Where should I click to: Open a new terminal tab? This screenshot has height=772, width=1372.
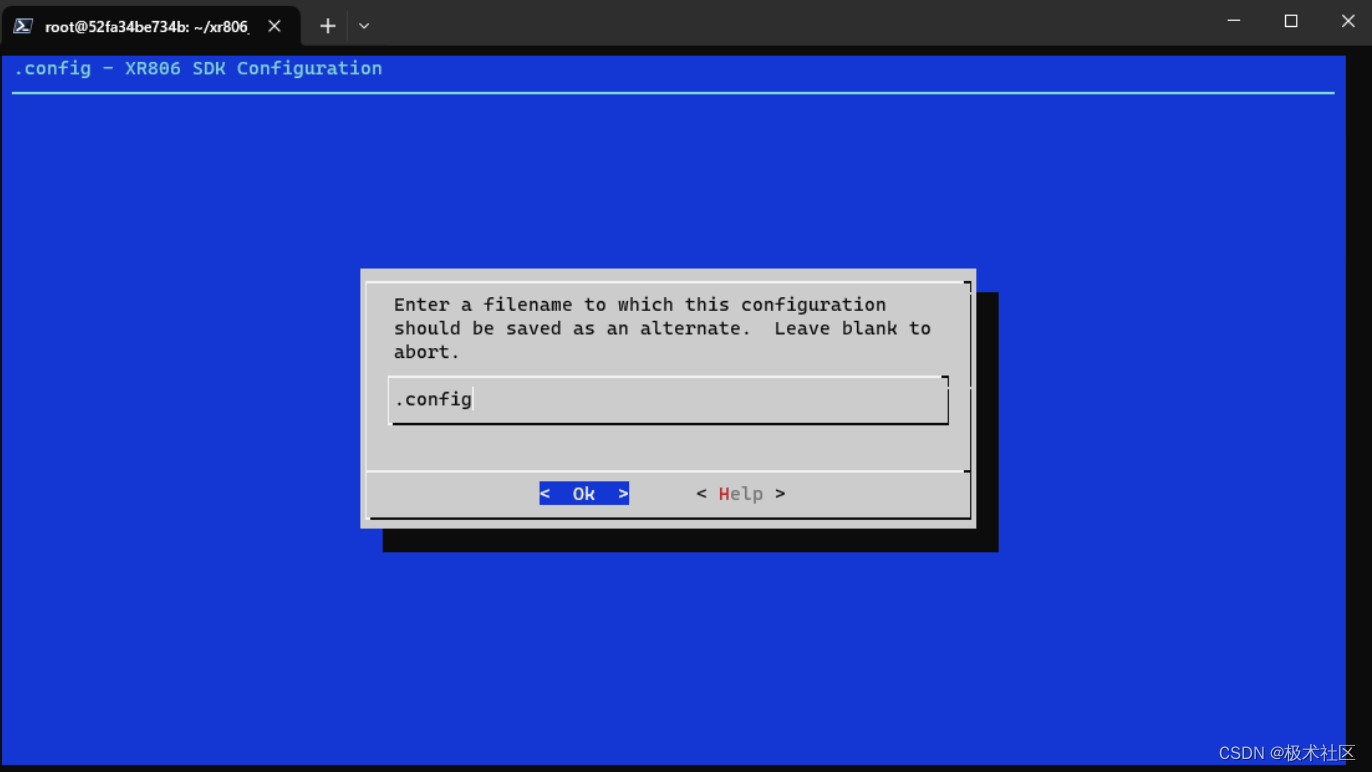(328, 26)
